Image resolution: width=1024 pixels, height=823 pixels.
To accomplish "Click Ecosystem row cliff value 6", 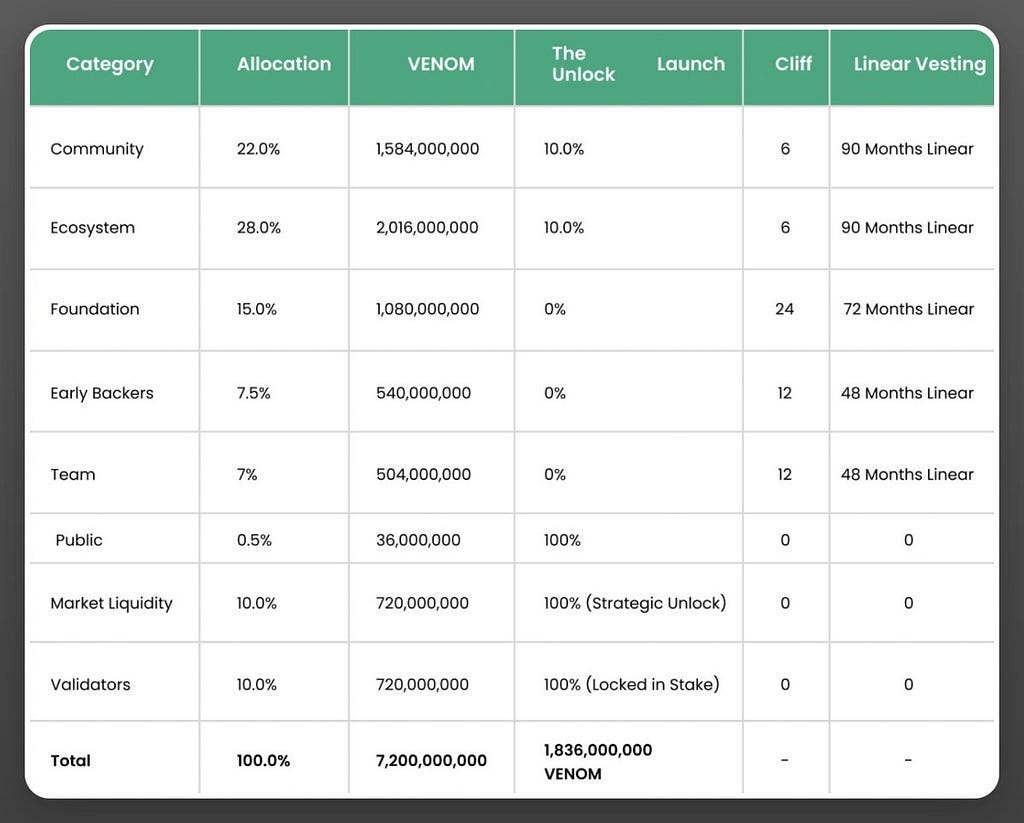I will point(785,228).
